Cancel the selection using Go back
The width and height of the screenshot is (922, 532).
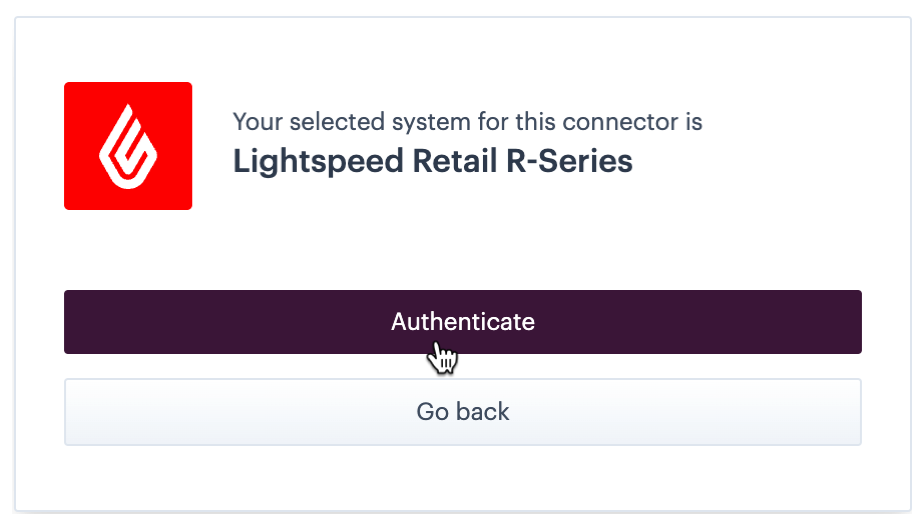click(462, 412)
